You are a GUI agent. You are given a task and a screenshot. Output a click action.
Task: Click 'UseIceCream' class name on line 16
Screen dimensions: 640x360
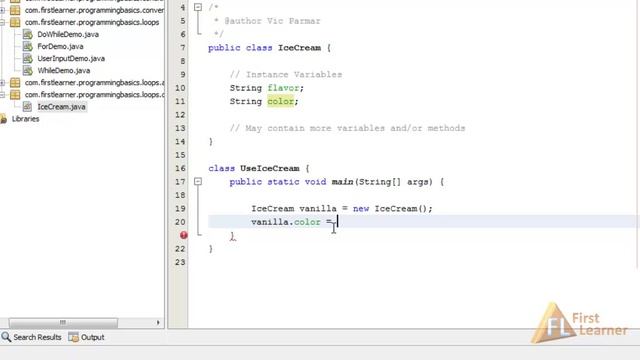coord(270,168)
